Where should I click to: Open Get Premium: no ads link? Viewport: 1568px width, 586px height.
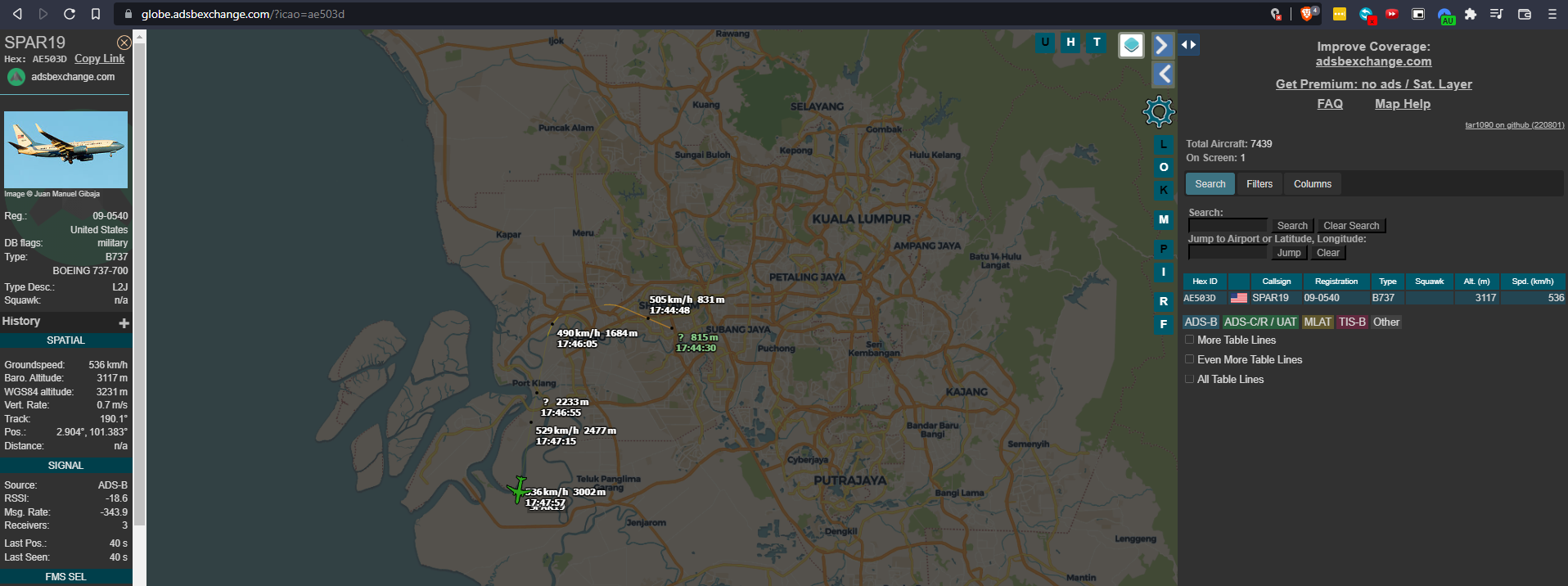pyautogui.click(x=1374, y=84)
